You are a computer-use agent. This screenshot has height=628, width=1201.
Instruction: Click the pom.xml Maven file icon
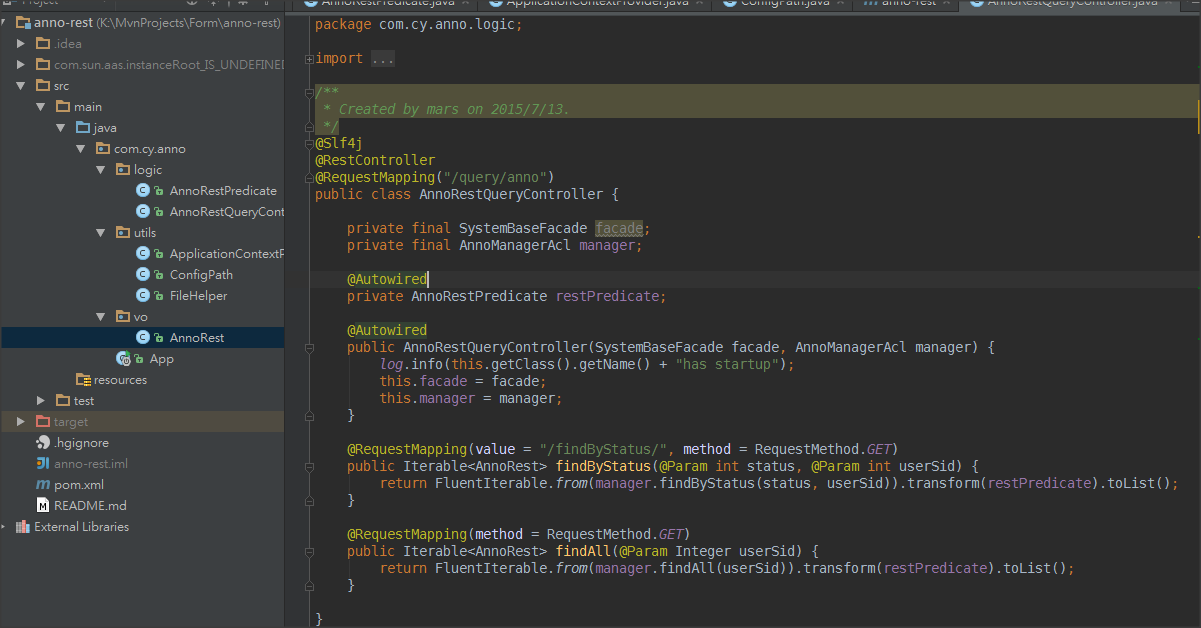point(43,484)
